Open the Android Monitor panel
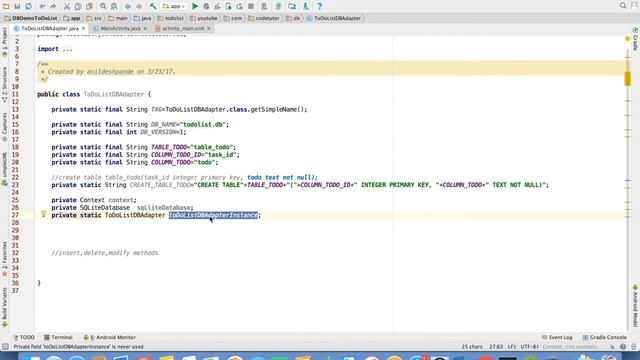The height and width of the screenshot is (360, 640). tap(109, 338)
